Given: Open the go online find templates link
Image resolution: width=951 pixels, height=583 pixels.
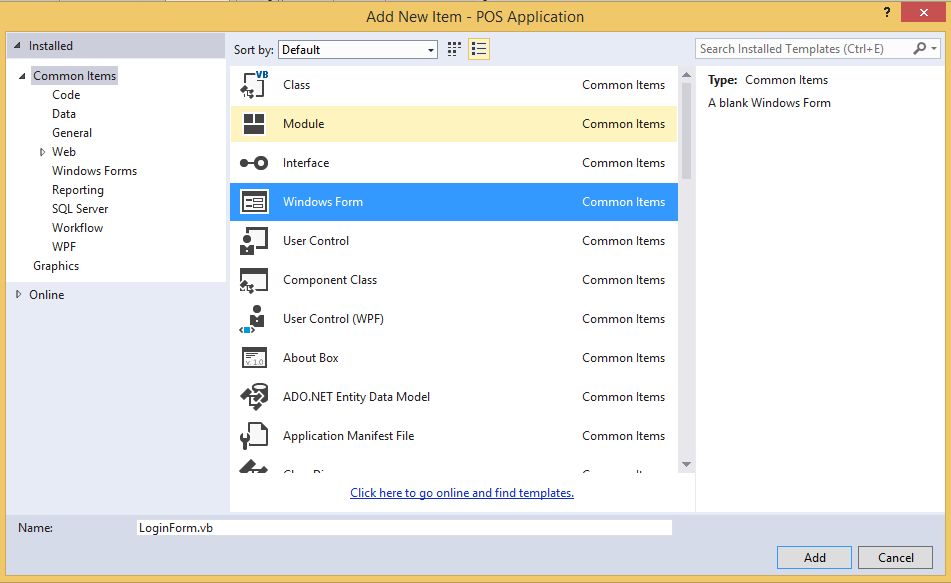Looking at the screenshot, I should [462, 493].
